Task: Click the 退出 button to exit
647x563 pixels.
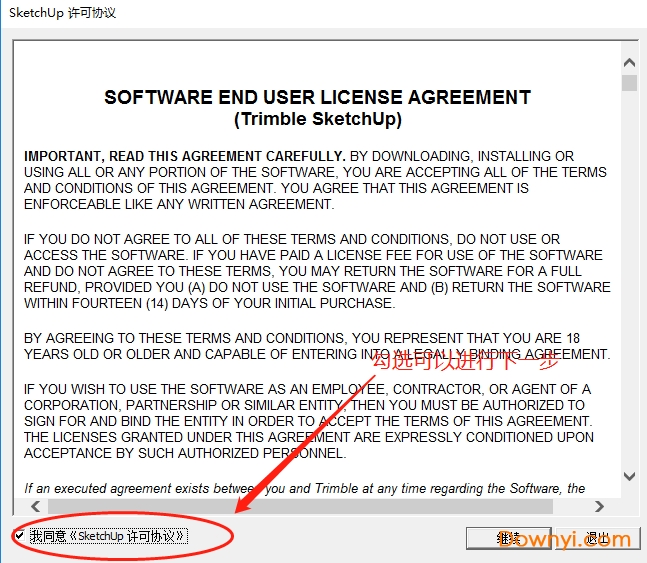Action: [x=596, y=538]
